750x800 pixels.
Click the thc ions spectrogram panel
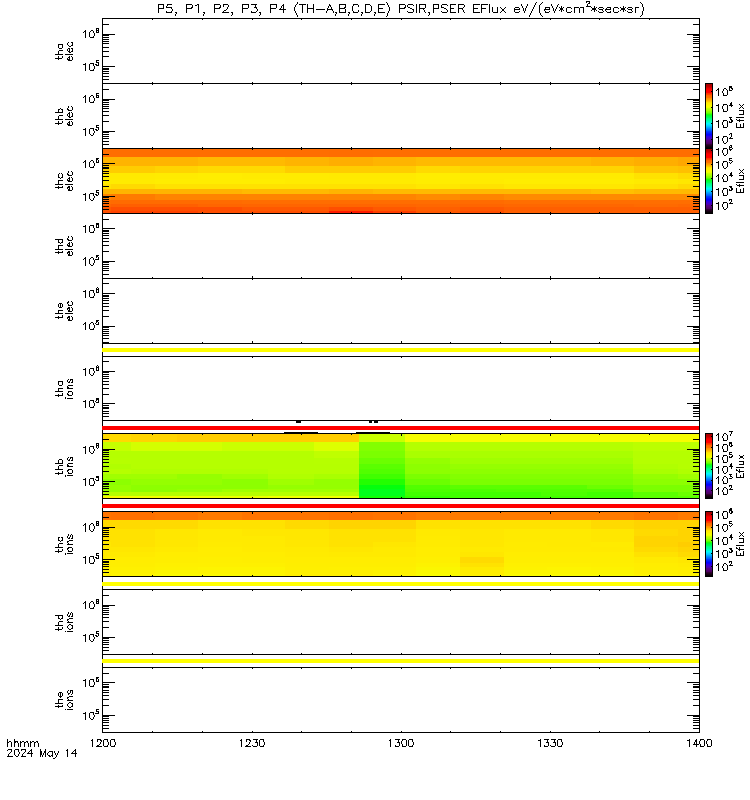coord(401,544)
